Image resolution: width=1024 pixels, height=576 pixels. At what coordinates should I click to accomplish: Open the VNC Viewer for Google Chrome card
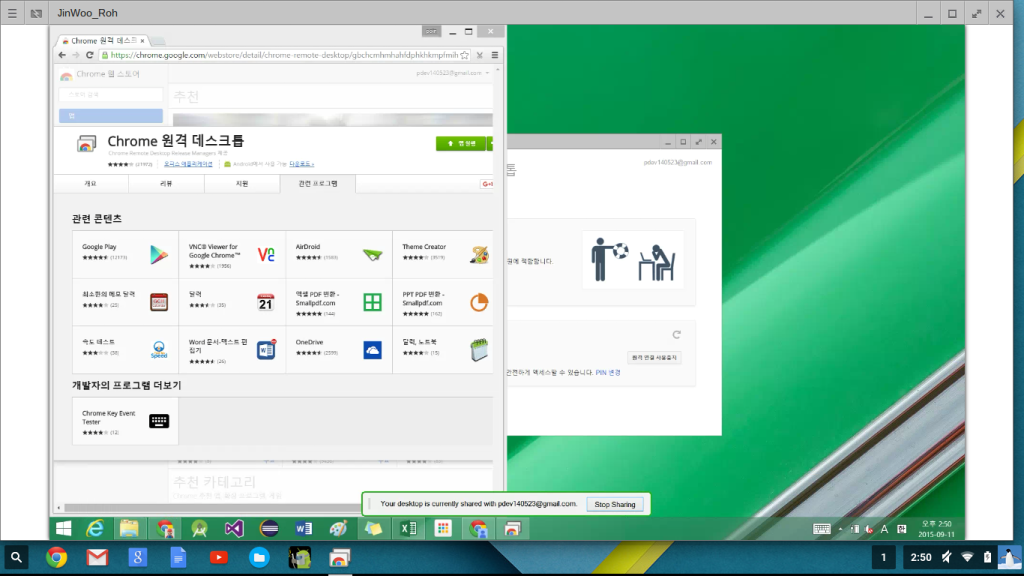232,254
